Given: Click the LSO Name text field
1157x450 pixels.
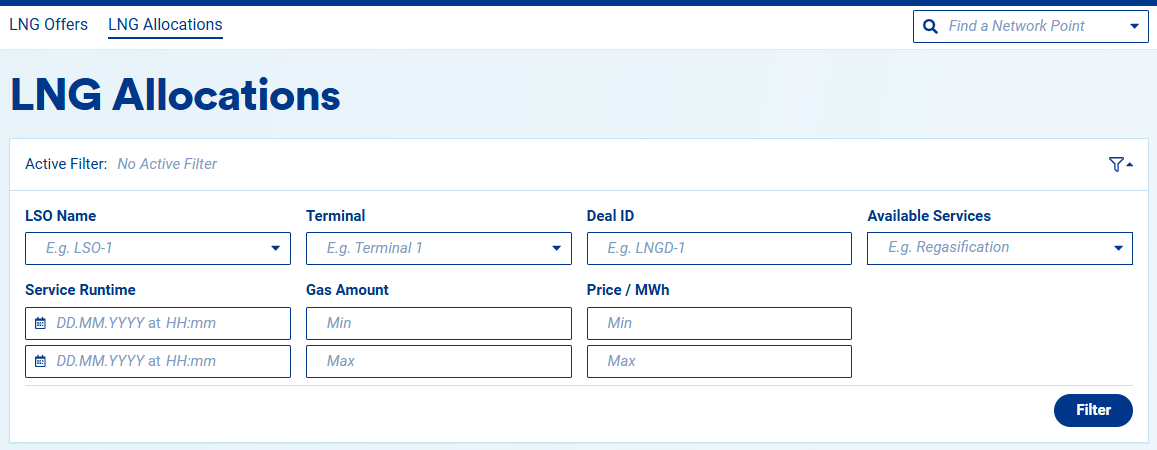Looking at the screenshot, I should 145,248.
